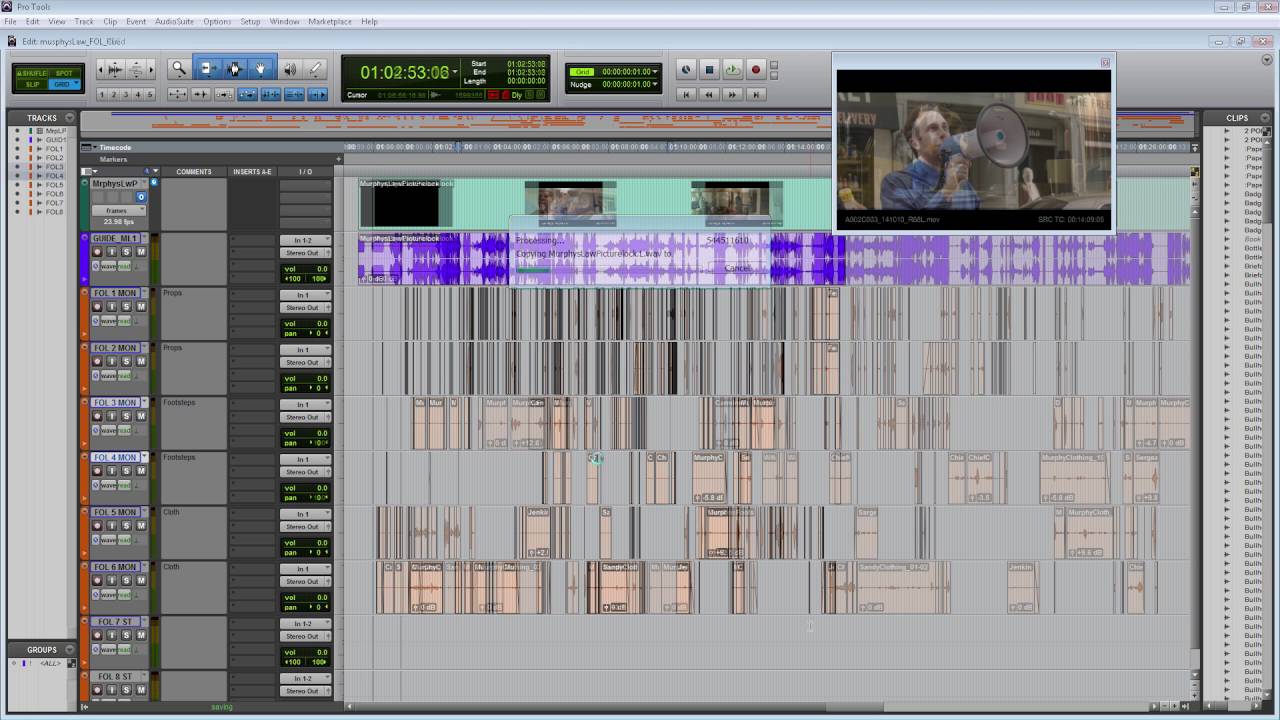Click the Zoom Toggle icon

(177, 94)
